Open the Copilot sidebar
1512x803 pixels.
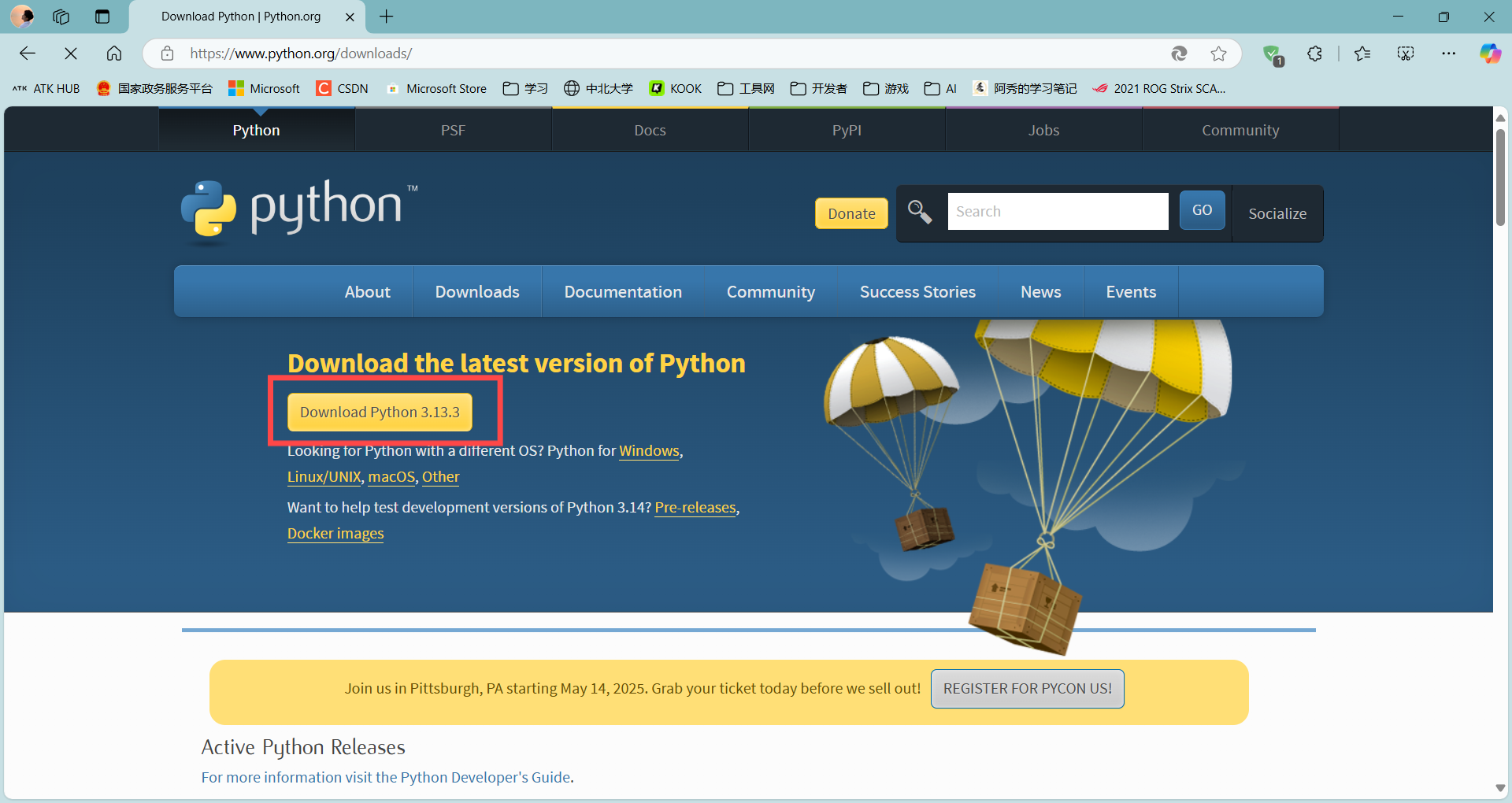click(1490, 54)
